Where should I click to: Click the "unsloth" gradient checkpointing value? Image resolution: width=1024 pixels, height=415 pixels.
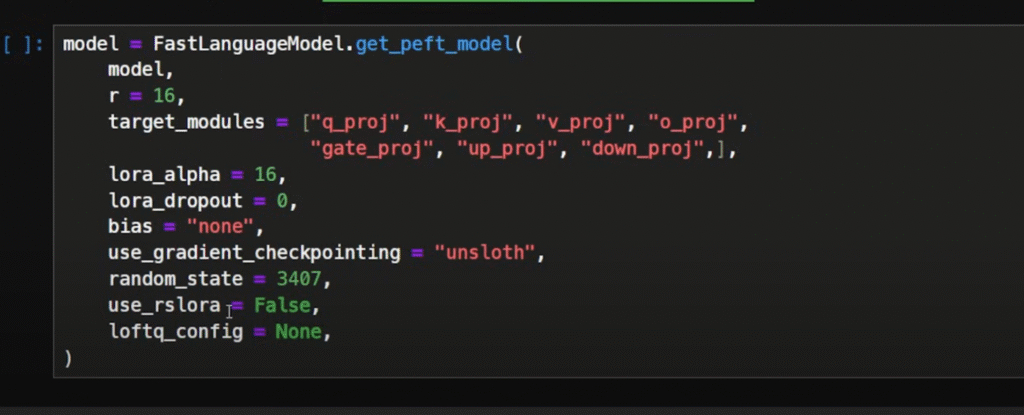[x=485, y=253]
